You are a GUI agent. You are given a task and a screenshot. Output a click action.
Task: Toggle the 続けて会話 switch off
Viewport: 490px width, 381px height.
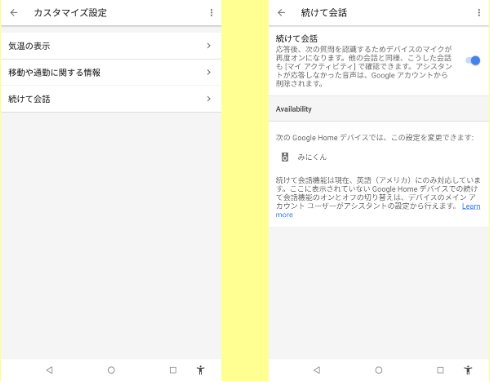pos(473,61)
